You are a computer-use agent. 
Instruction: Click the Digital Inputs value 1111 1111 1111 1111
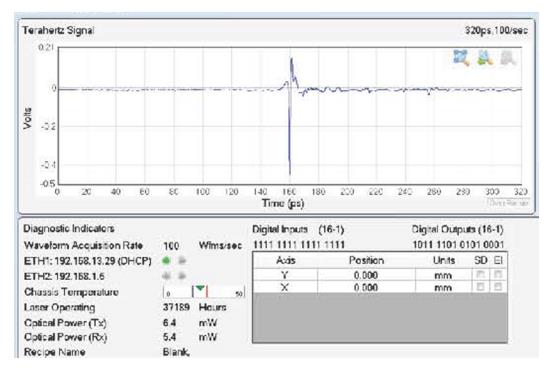(299, 245)
